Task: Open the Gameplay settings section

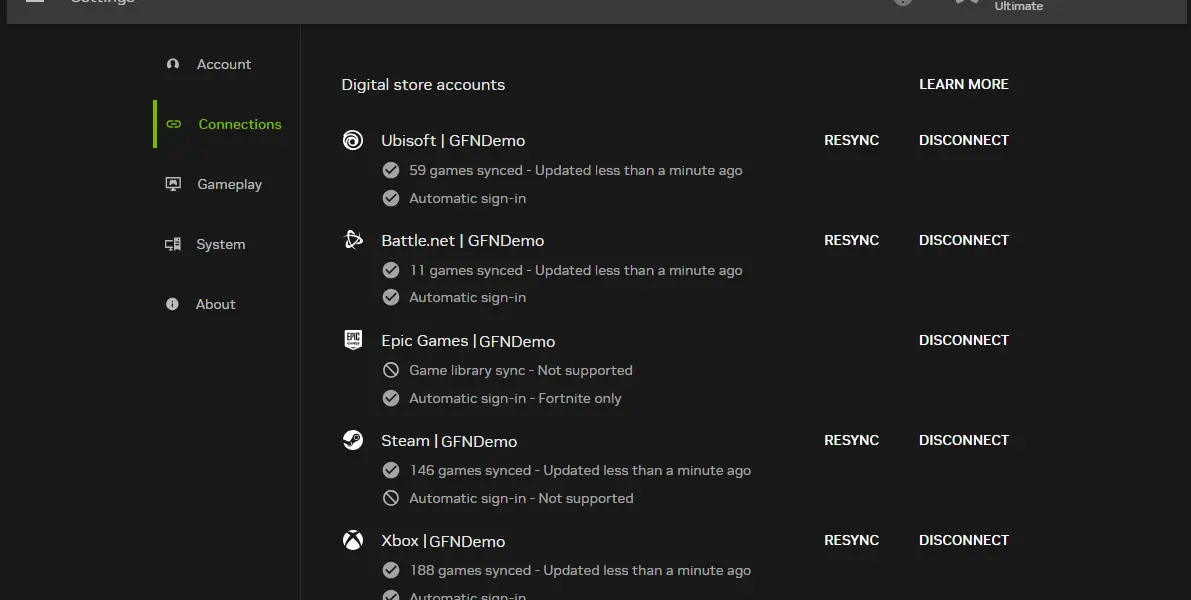Action: (229, 184)
